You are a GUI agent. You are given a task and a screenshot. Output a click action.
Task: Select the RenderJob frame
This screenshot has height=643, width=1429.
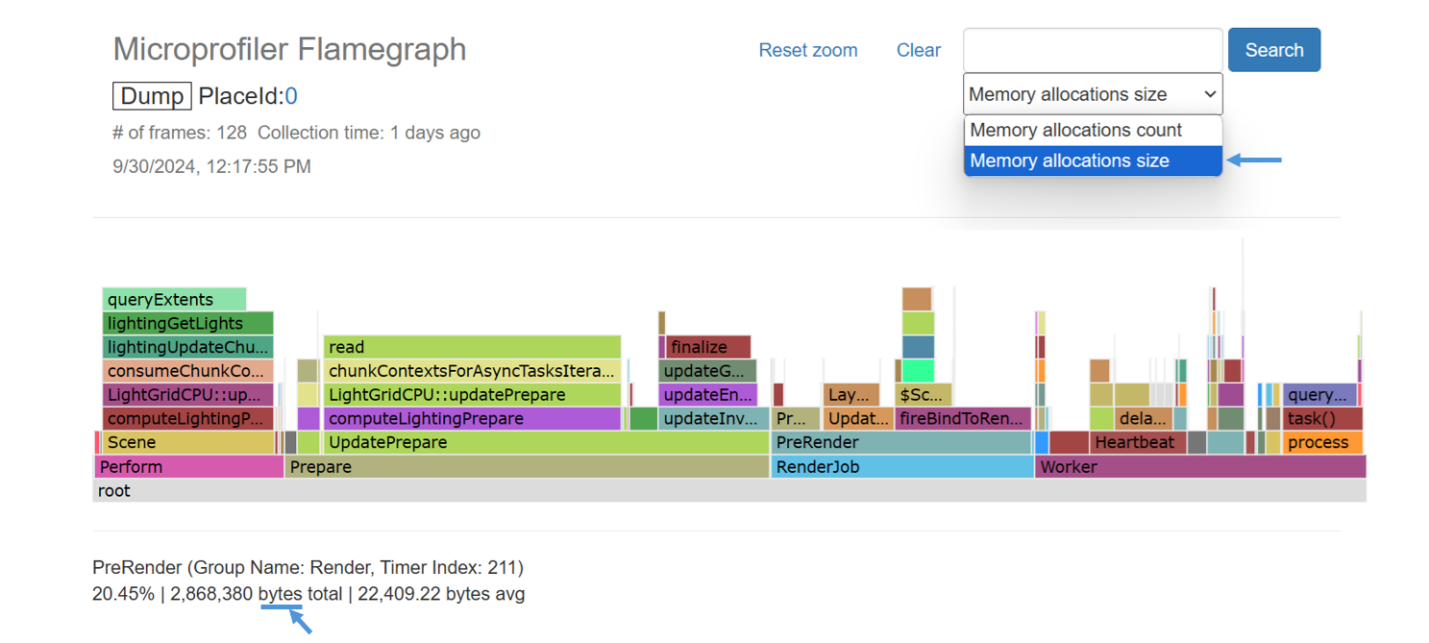(x=900, y=466)
